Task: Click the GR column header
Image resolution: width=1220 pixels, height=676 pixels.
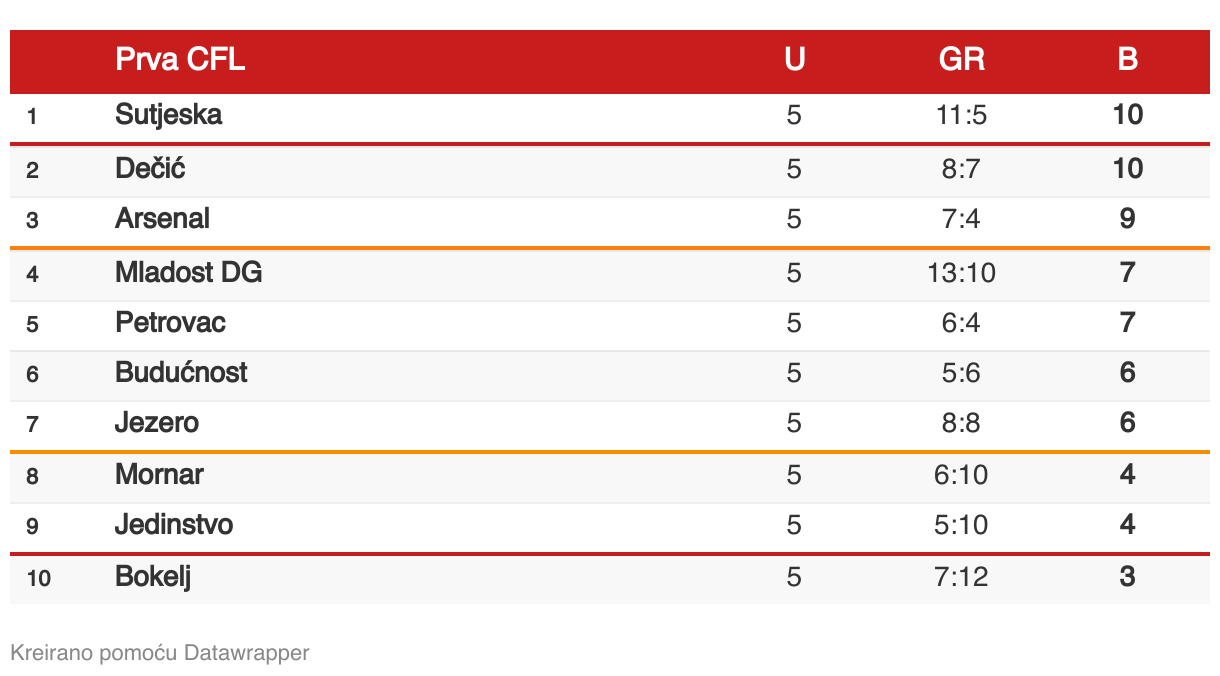Action: pyautogui.click(x=961, y=60)
